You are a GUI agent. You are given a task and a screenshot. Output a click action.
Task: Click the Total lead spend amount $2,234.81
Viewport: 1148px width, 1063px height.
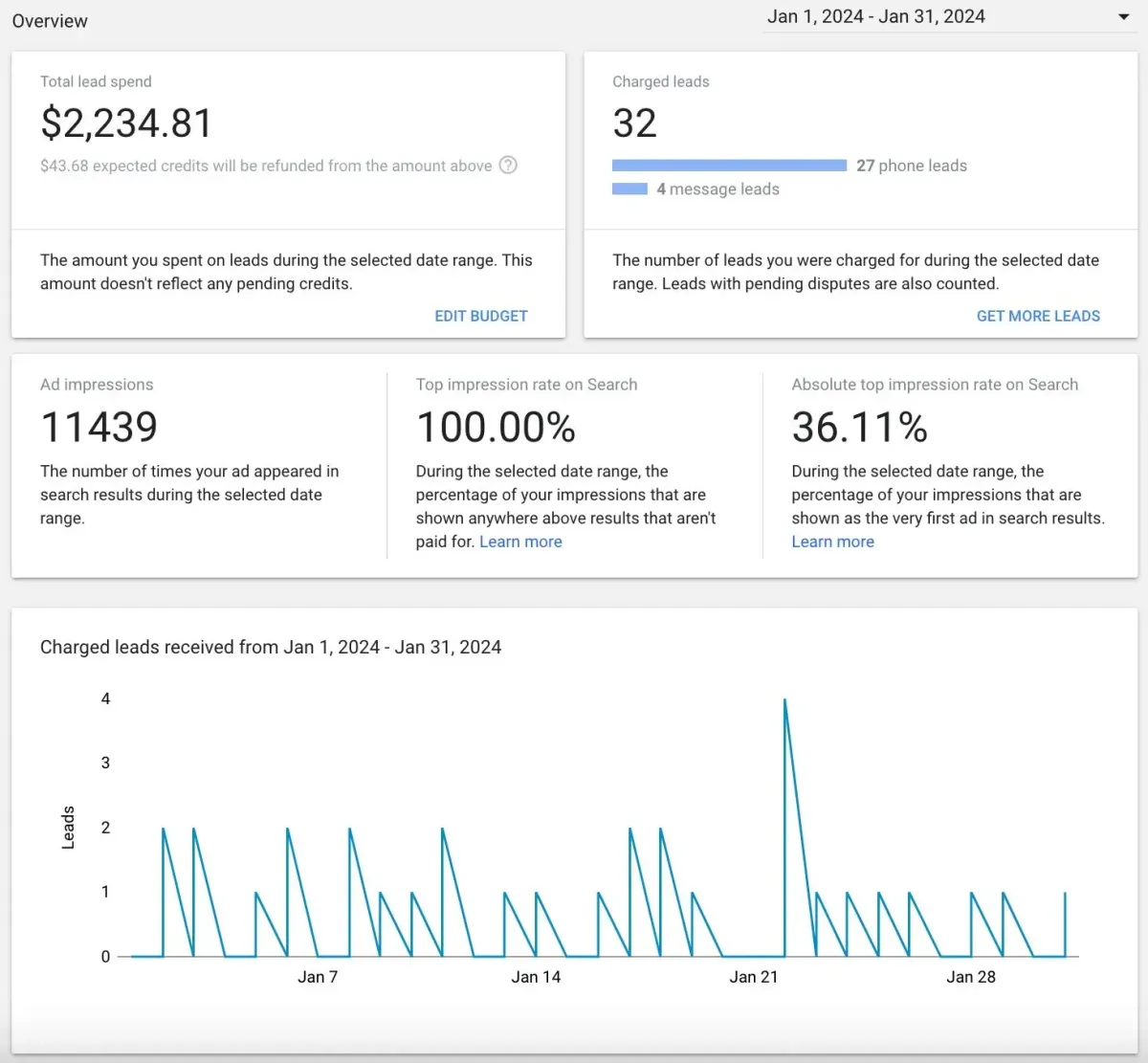click(x=126, y=123)
